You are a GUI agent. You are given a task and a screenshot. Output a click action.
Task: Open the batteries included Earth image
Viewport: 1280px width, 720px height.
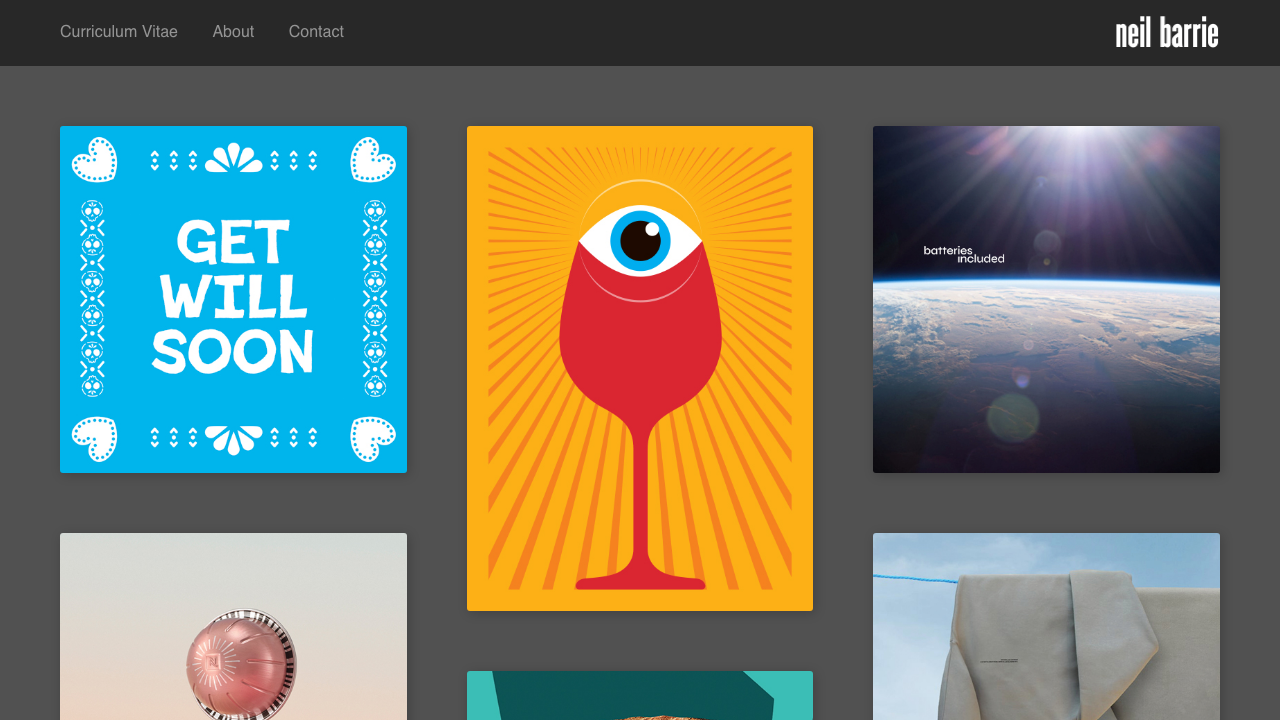(1046, 299)
